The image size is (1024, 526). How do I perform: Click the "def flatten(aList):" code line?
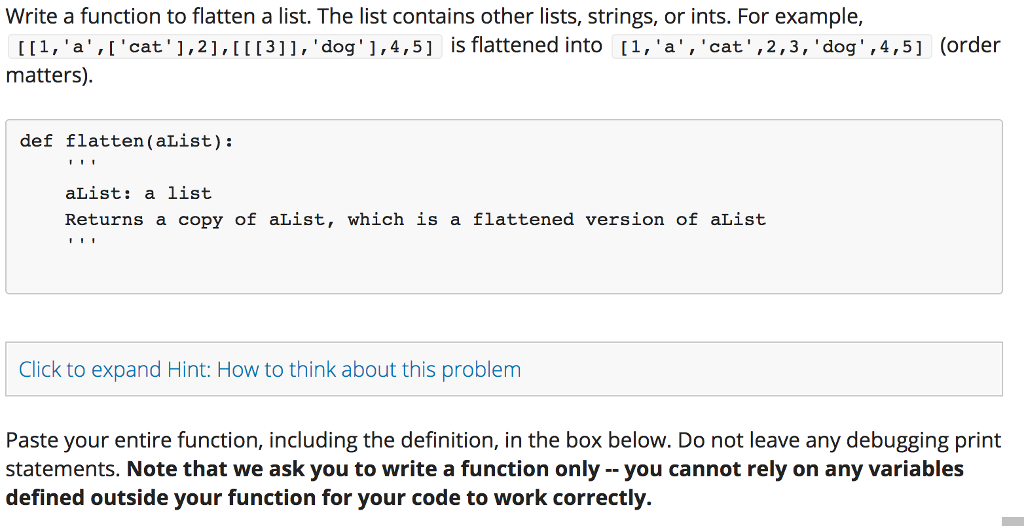pos(126,141)
